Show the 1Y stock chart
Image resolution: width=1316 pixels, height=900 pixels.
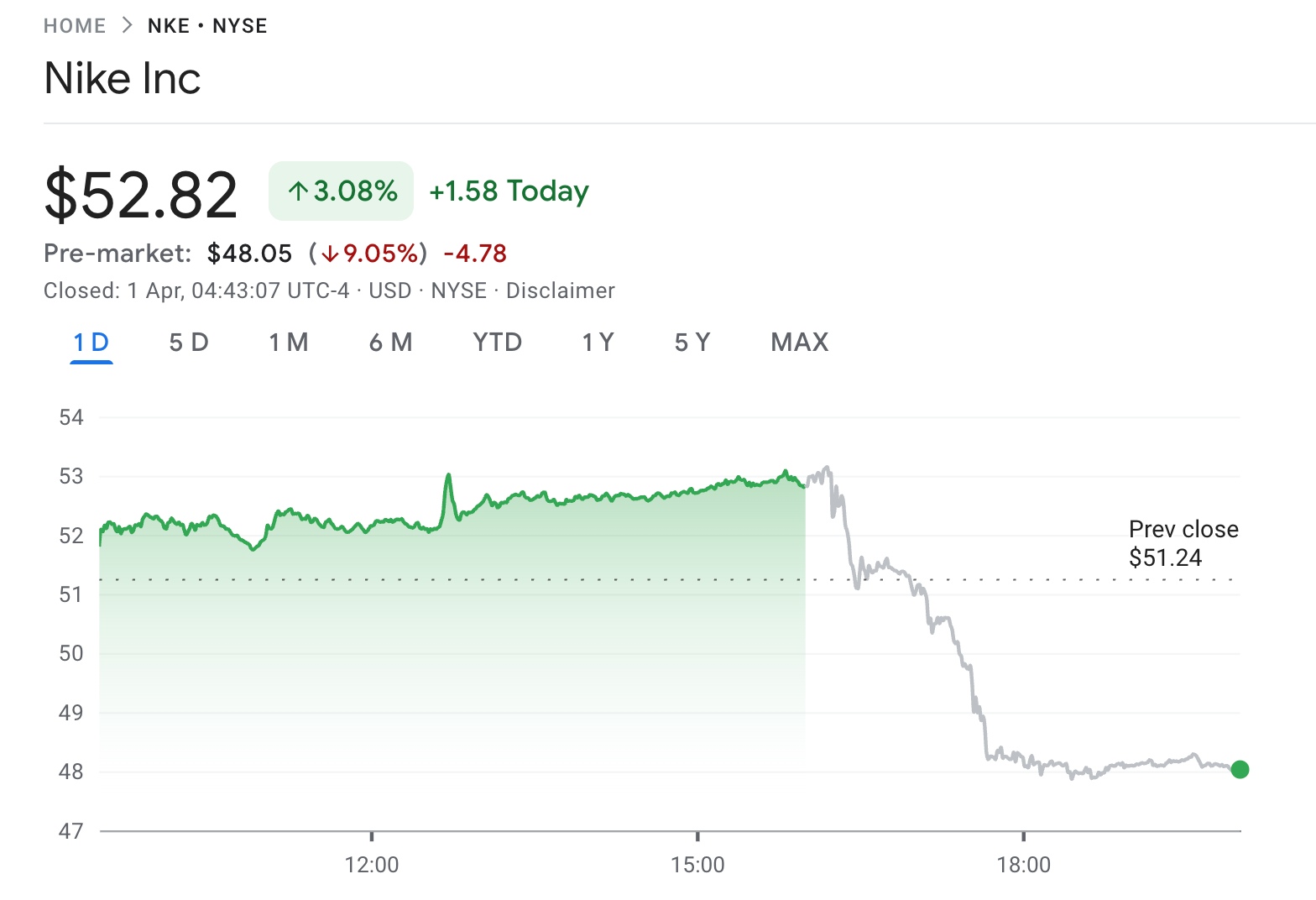pos(597,342)
